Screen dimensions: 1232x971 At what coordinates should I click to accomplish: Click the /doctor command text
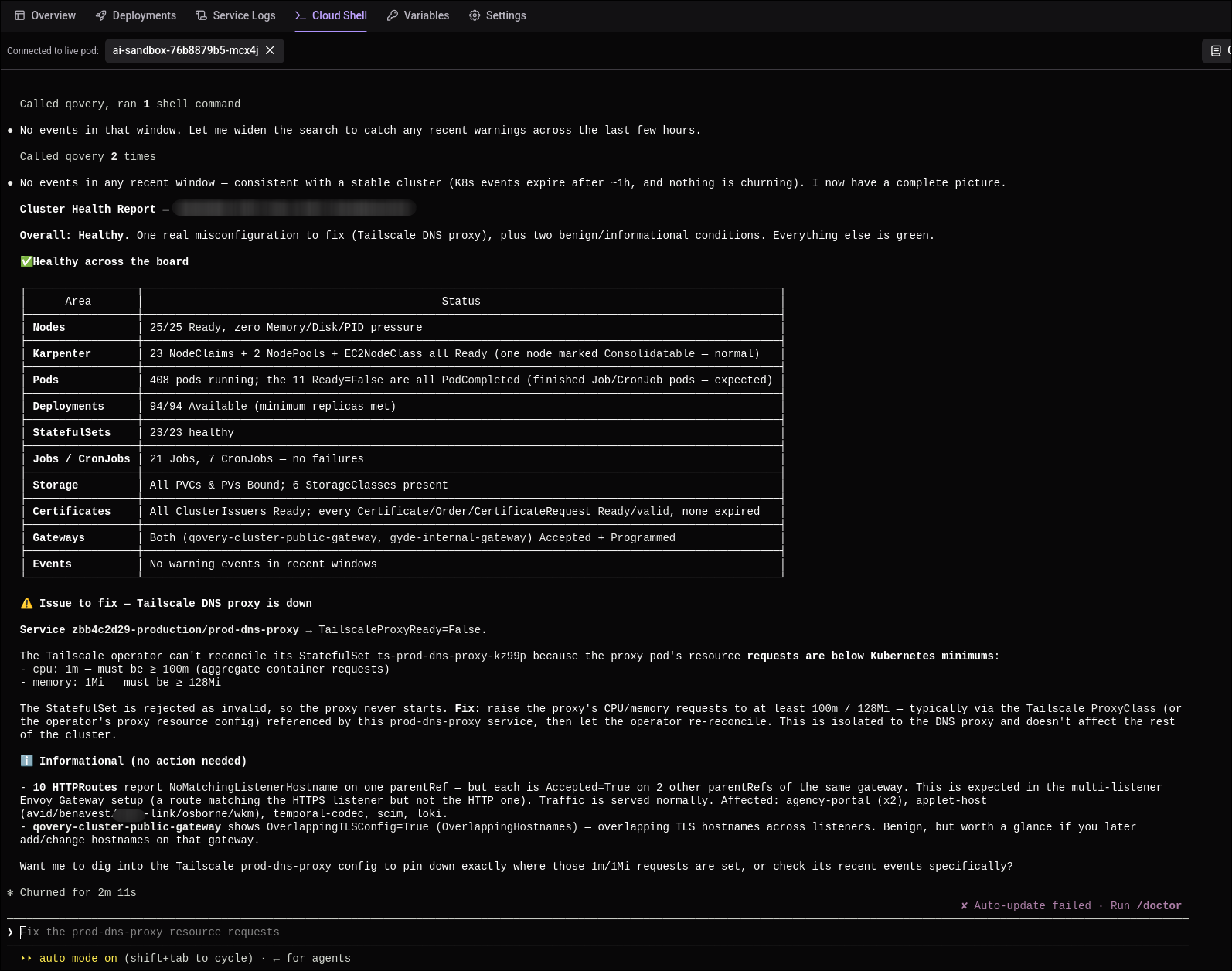click(1159, 906)
